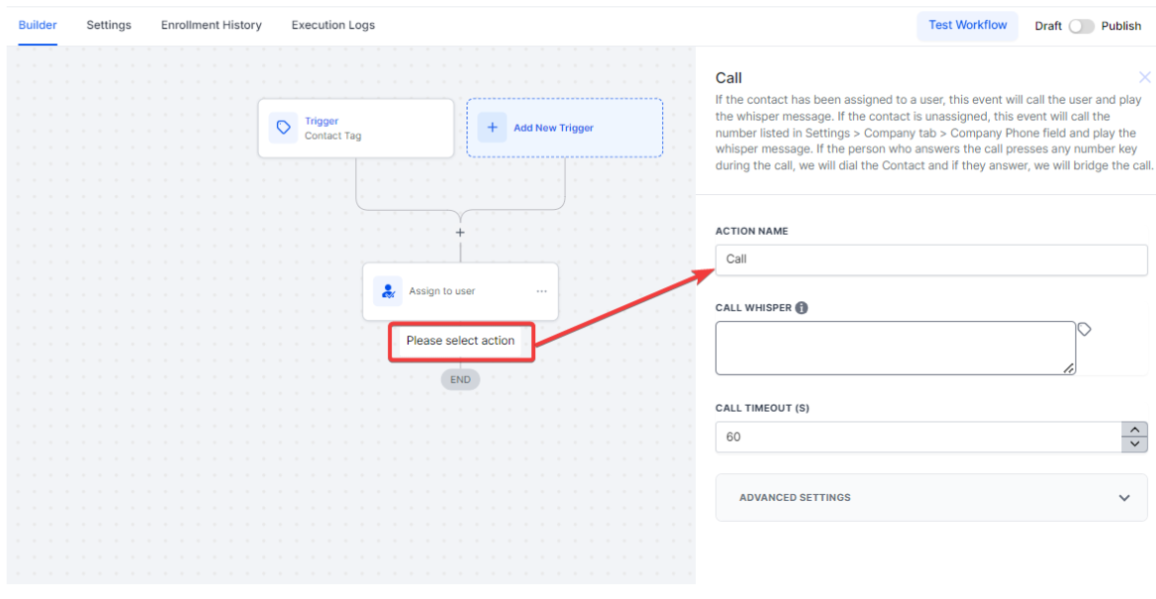
Task: Click the Call Timeout number field
Action: click(918, 437)
